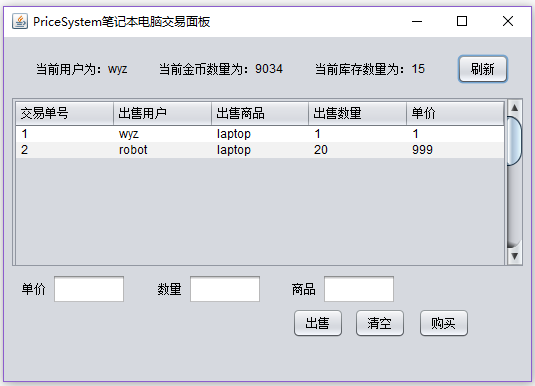Click the 当前库存数量为: 15 label
Viewport: 535px width, 386px height.
click(x=370, y=69)
